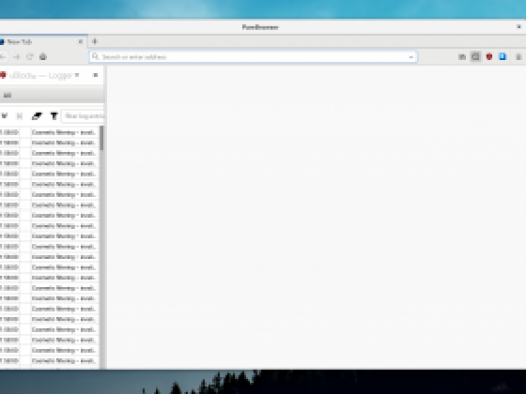This screenshot has height=394, width=526.
Task: Click the print icon in navigation bar
Action: click(43, 57)
